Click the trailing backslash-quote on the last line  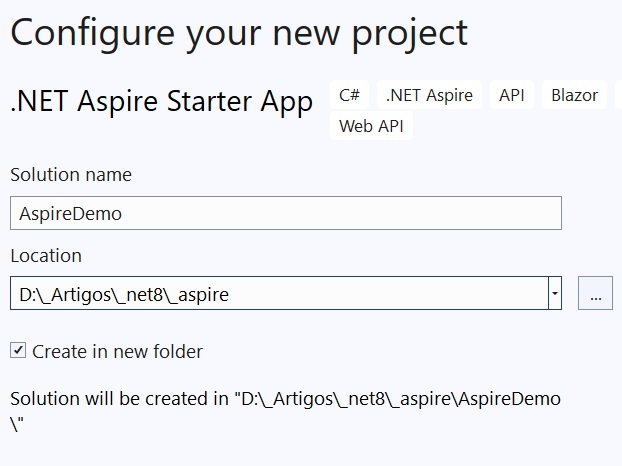[x=17, y=425]
